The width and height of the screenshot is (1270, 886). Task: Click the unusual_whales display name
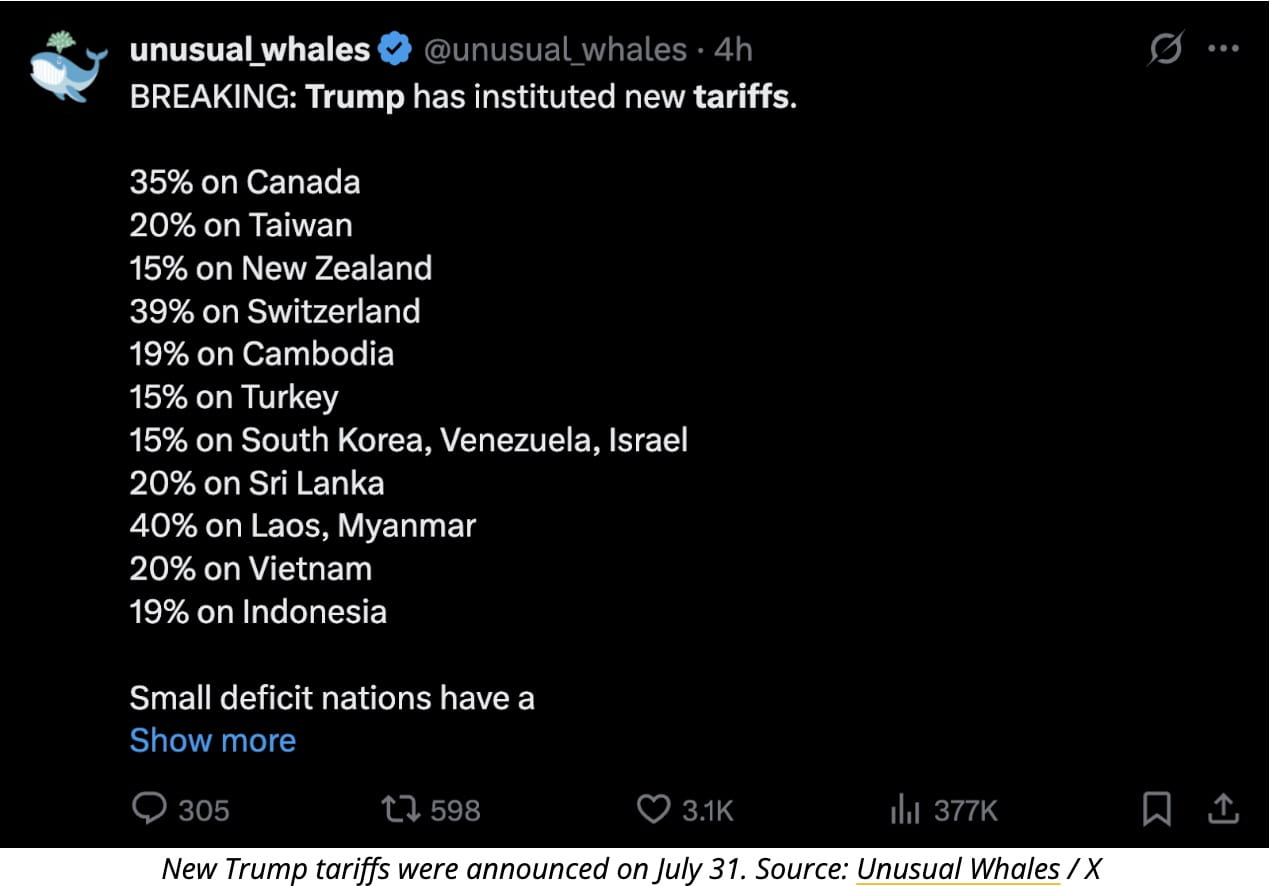pos(250,49)
